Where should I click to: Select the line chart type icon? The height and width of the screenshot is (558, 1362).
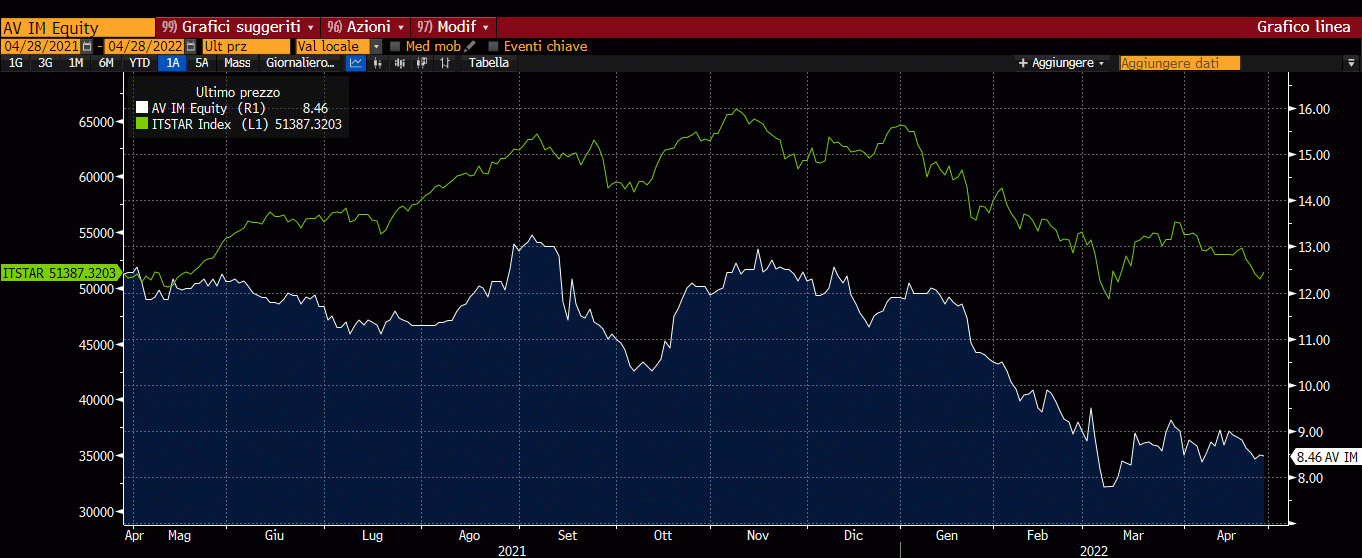356,63
